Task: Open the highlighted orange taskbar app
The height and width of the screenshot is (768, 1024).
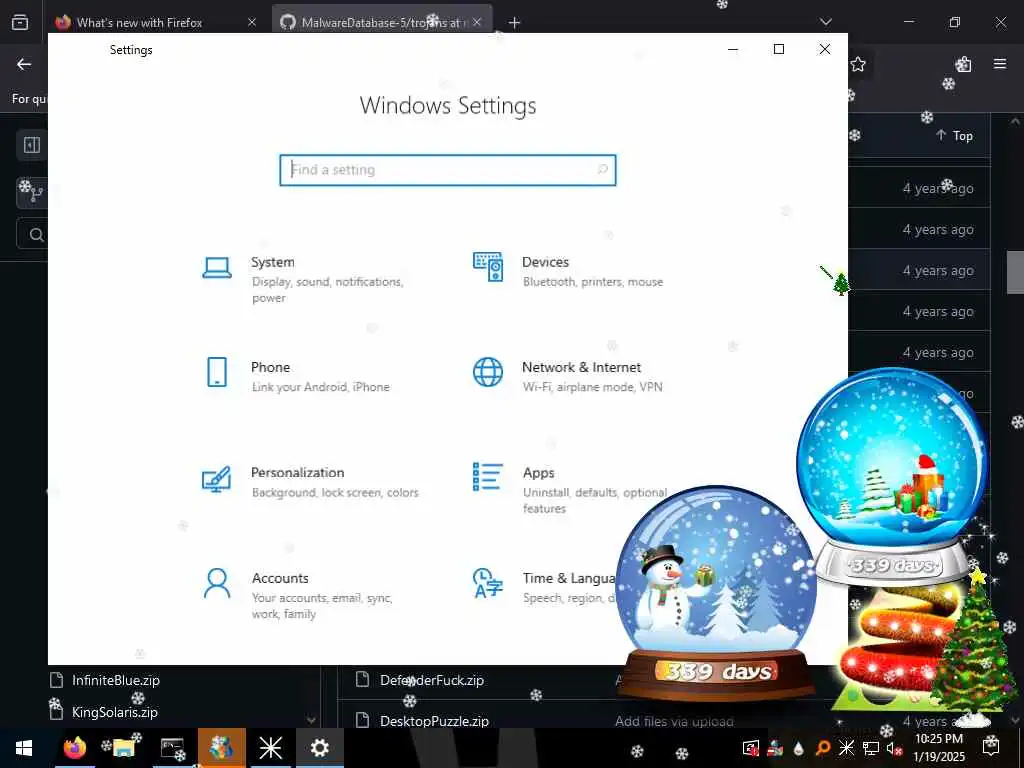Action: click(x=222, y=748)
